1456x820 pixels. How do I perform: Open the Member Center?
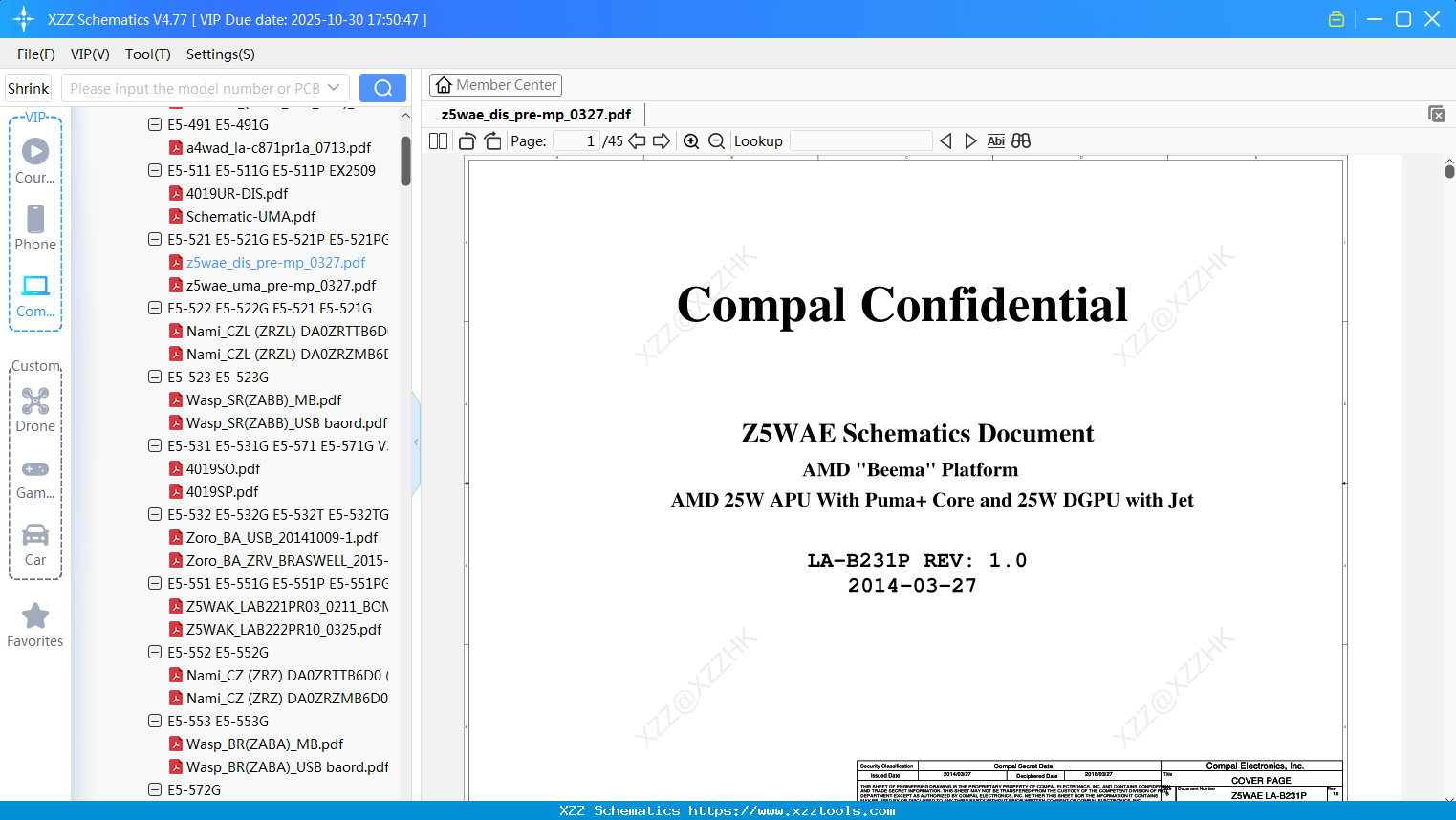[x=495, y=85]
